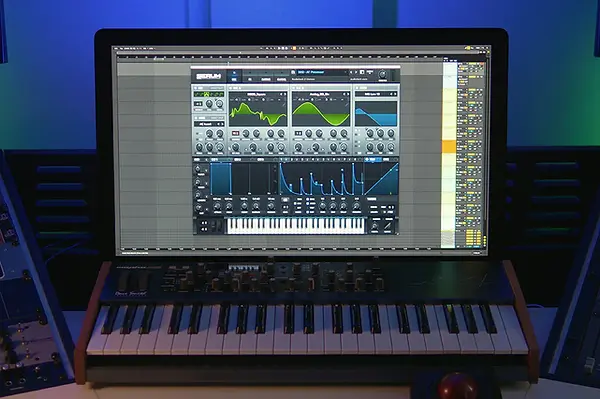Toggle the LFO BPM sync checkbox
The width and height of the screenshot is (600, 399).
pyautogui.click(x=307, y=199)
